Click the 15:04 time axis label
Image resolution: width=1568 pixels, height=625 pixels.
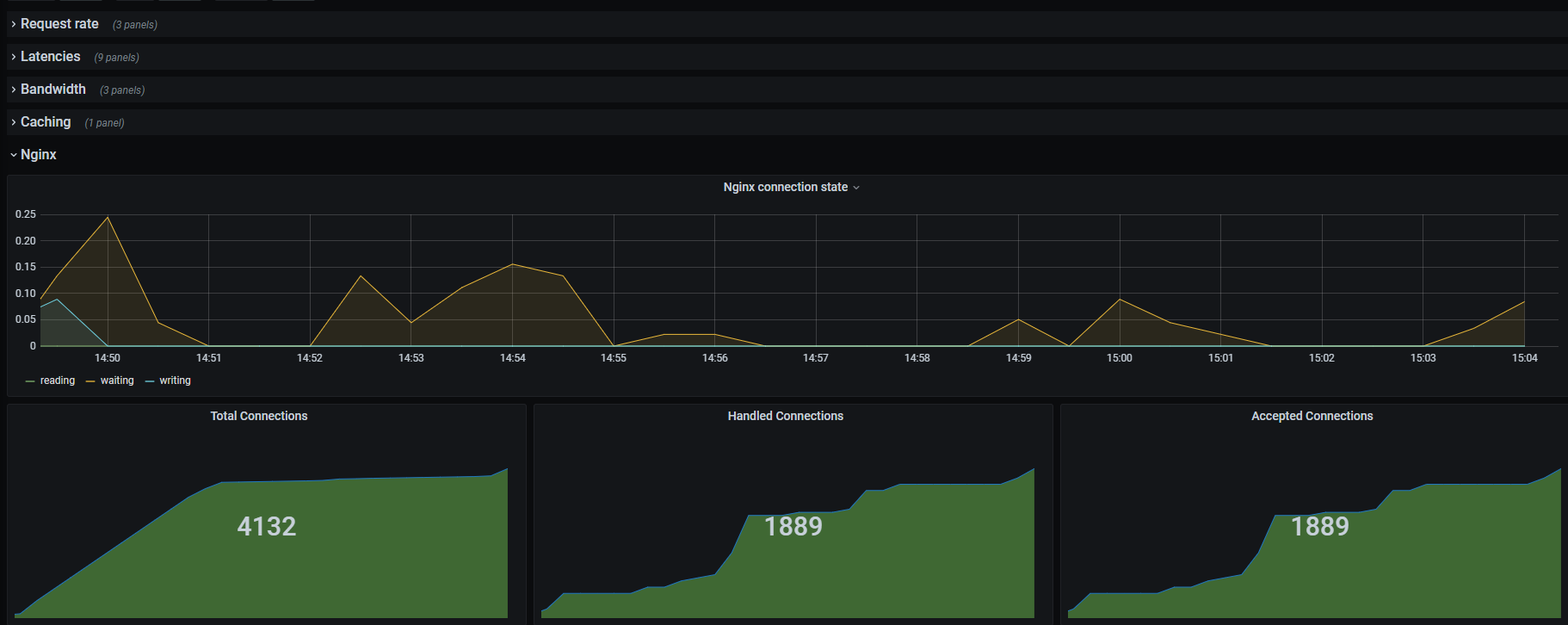1525,358
